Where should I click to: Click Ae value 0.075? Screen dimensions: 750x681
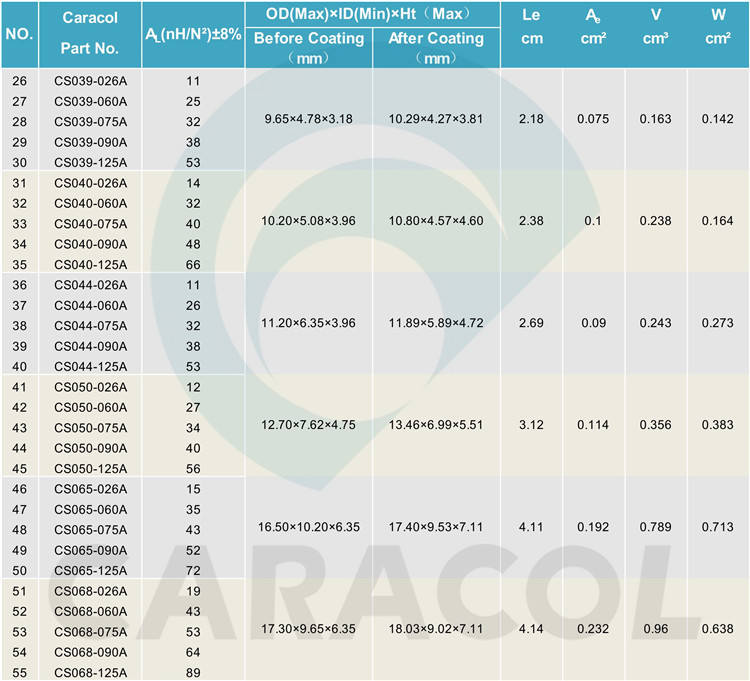593,119
